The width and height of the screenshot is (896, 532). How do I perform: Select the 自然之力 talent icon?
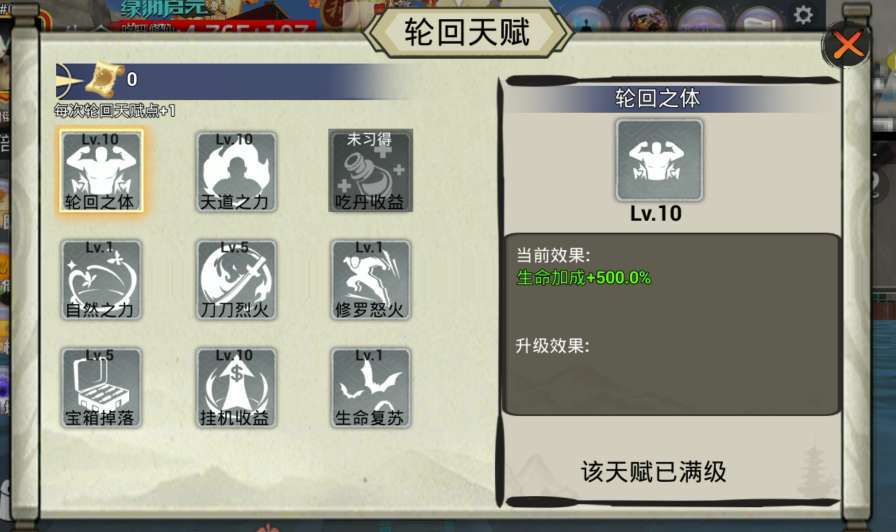click(x=101, y=279)
